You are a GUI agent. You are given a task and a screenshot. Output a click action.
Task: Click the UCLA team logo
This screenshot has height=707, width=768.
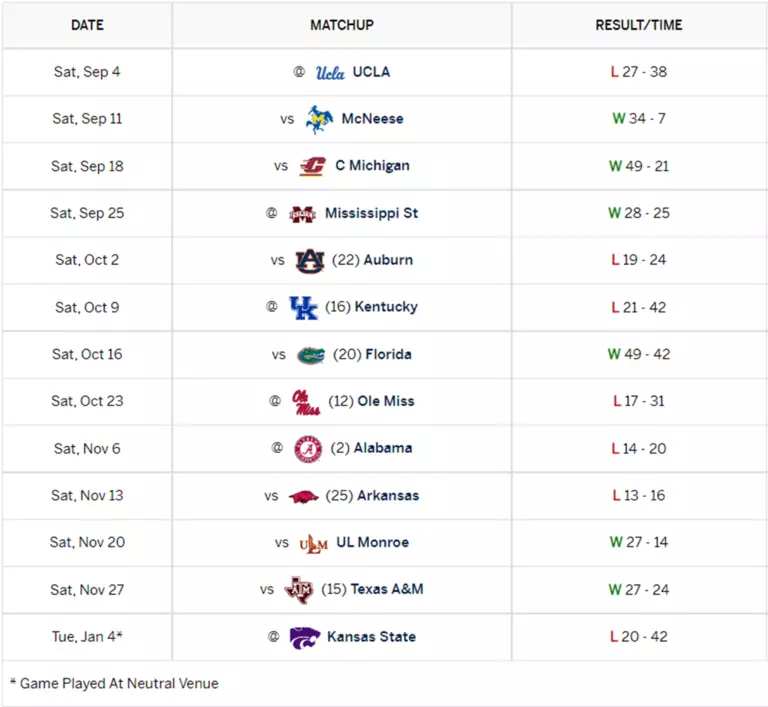point(330,73)
